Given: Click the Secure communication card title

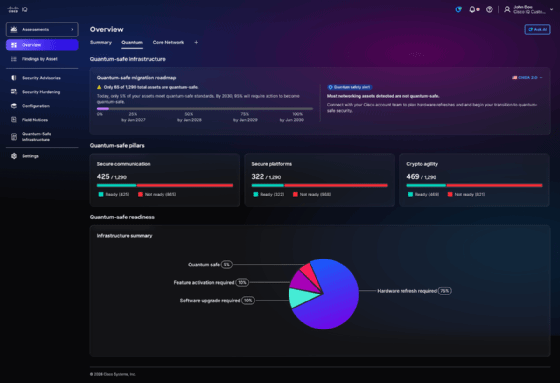Looking at the screenshot, I should 124,164.
